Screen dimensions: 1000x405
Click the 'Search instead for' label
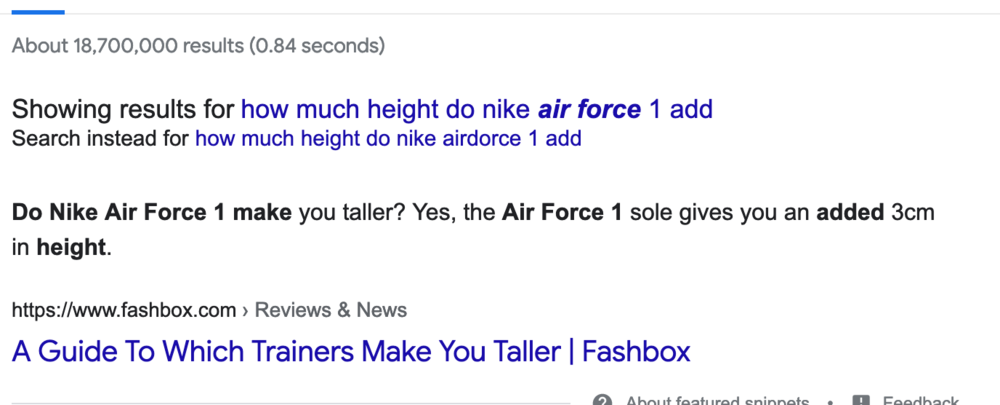[x=100, y=138]
